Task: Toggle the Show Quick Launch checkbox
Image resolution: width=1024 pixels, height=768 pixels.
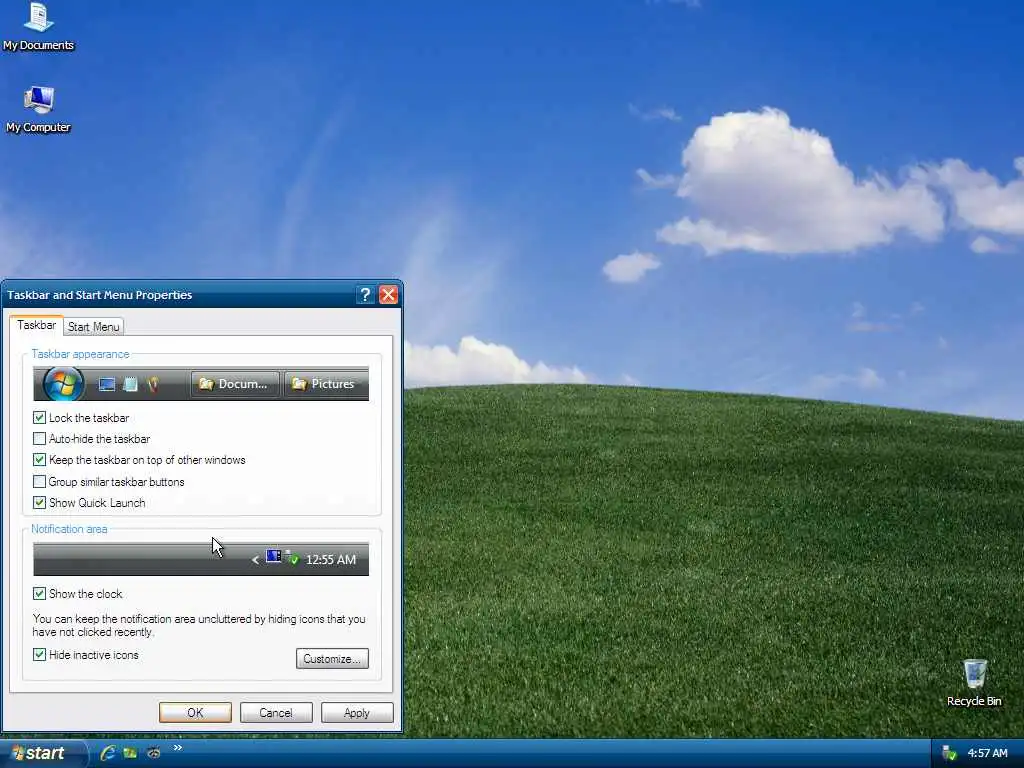Action: 39,502
